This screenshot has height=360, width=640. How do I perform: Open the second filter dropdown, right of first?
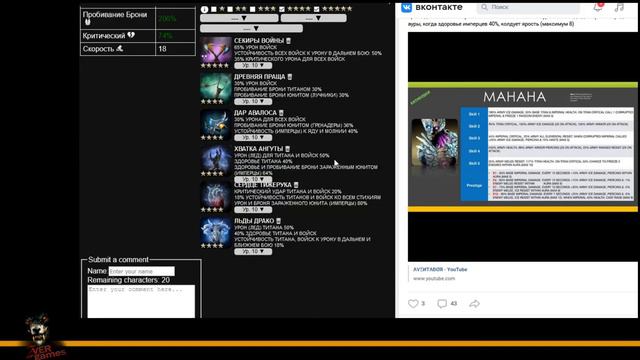tap(313, 18)
